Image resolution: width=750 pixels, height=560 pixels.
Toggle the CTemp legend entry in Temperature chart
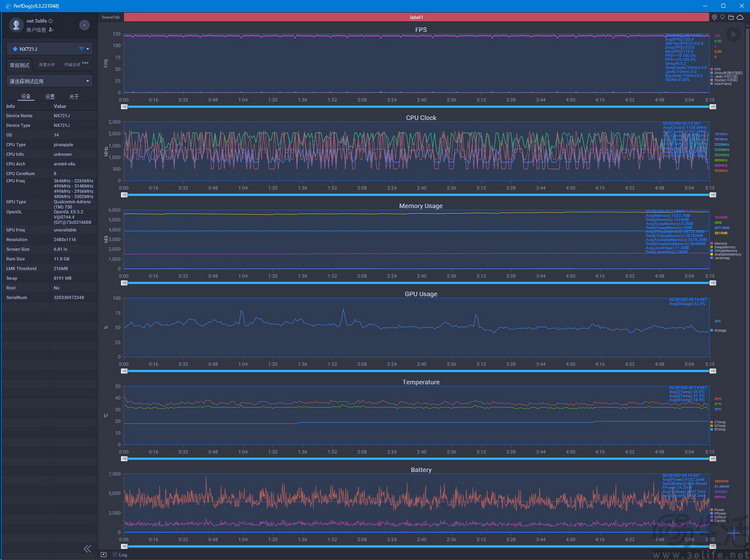pyautogui.click(x=718, y=422)
